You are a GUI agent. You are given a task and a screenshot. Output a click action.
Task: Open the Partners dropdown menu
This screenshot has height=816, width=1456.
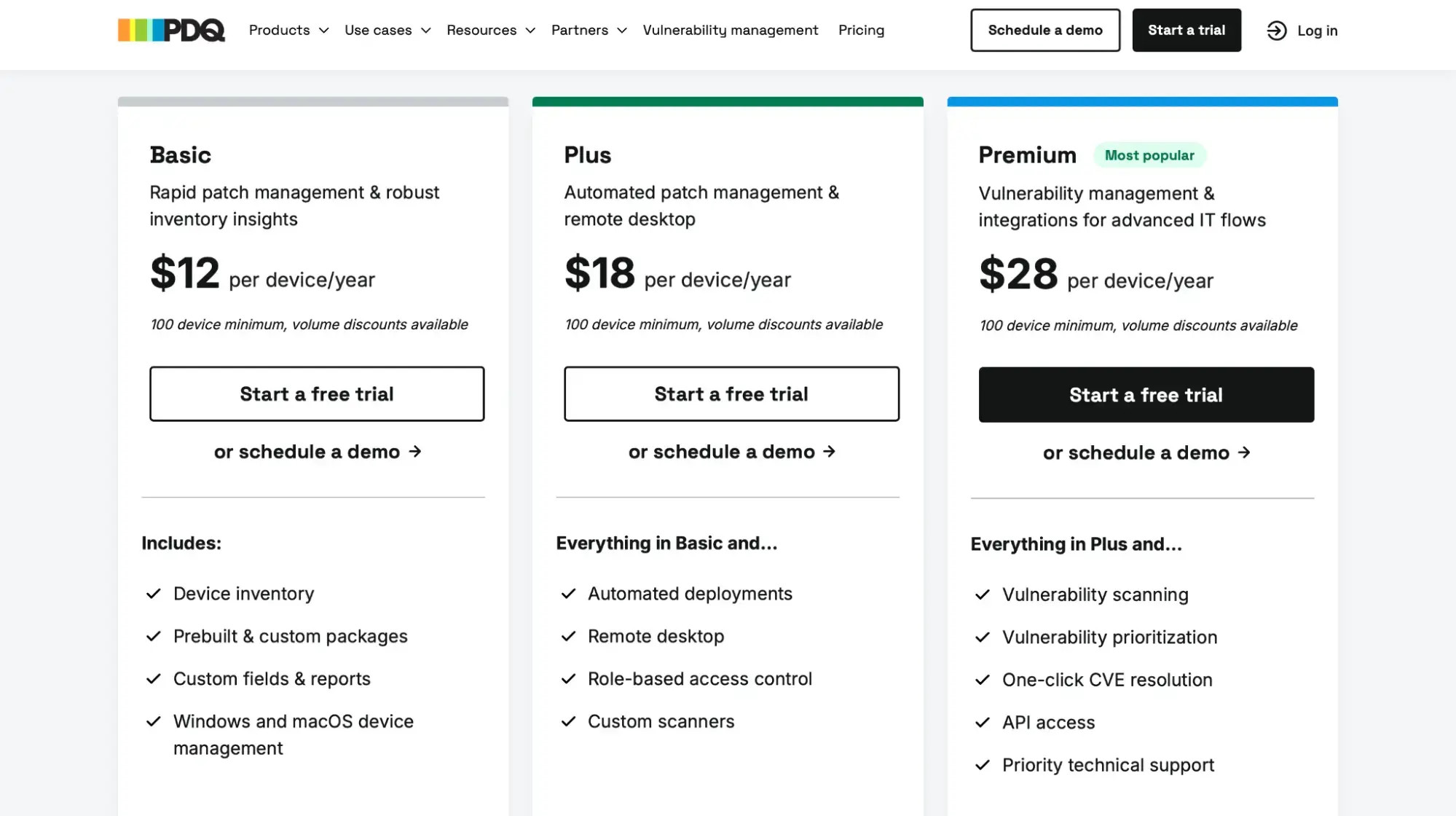tap(589, 30)
